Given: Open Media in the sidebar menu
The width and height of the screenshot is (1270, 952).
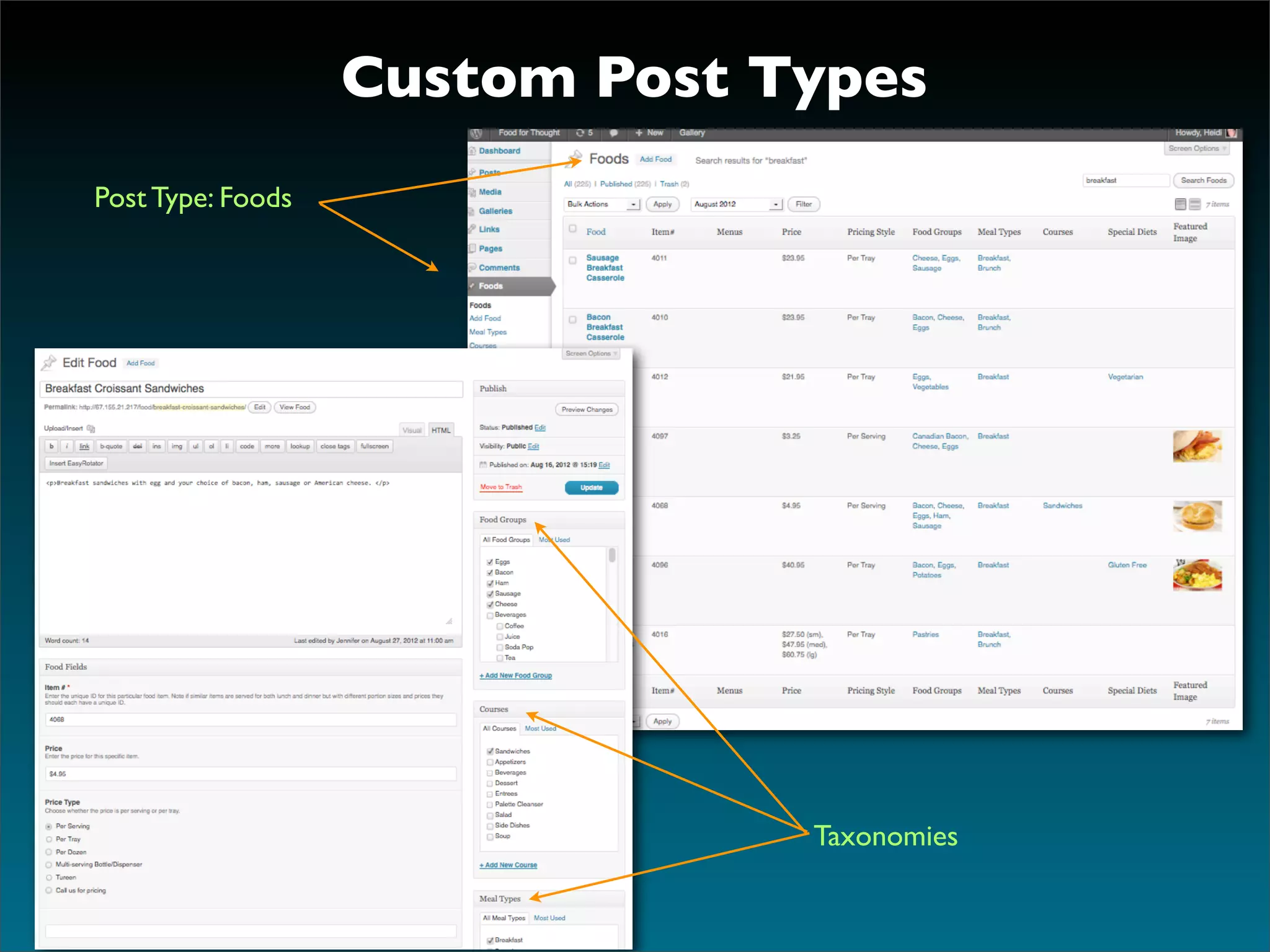Looking at the screenshot, I should [x=490, y=192].
